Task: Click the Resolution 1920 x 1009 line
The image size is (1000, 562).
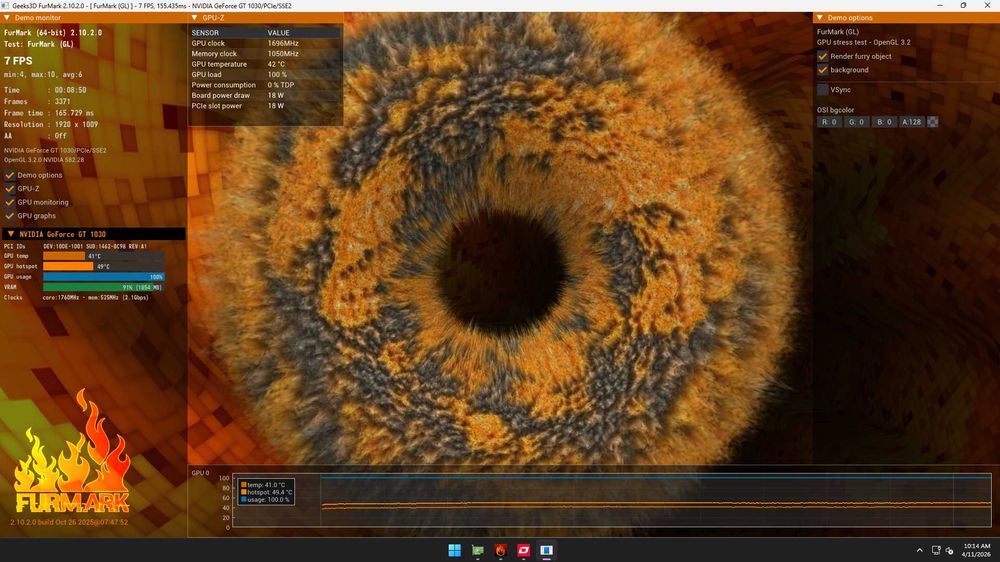Action: (x=51, y=124)
